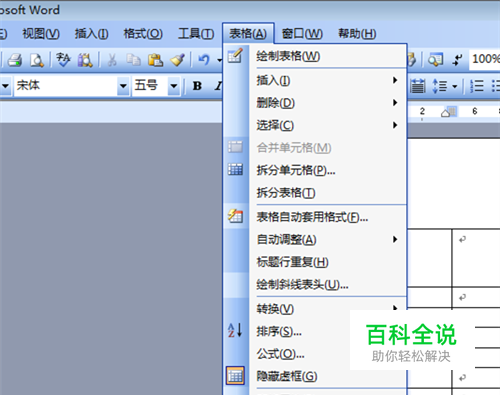Click show/hide formatting marks icon
500x395 pixels.
[x=458, y=60]
